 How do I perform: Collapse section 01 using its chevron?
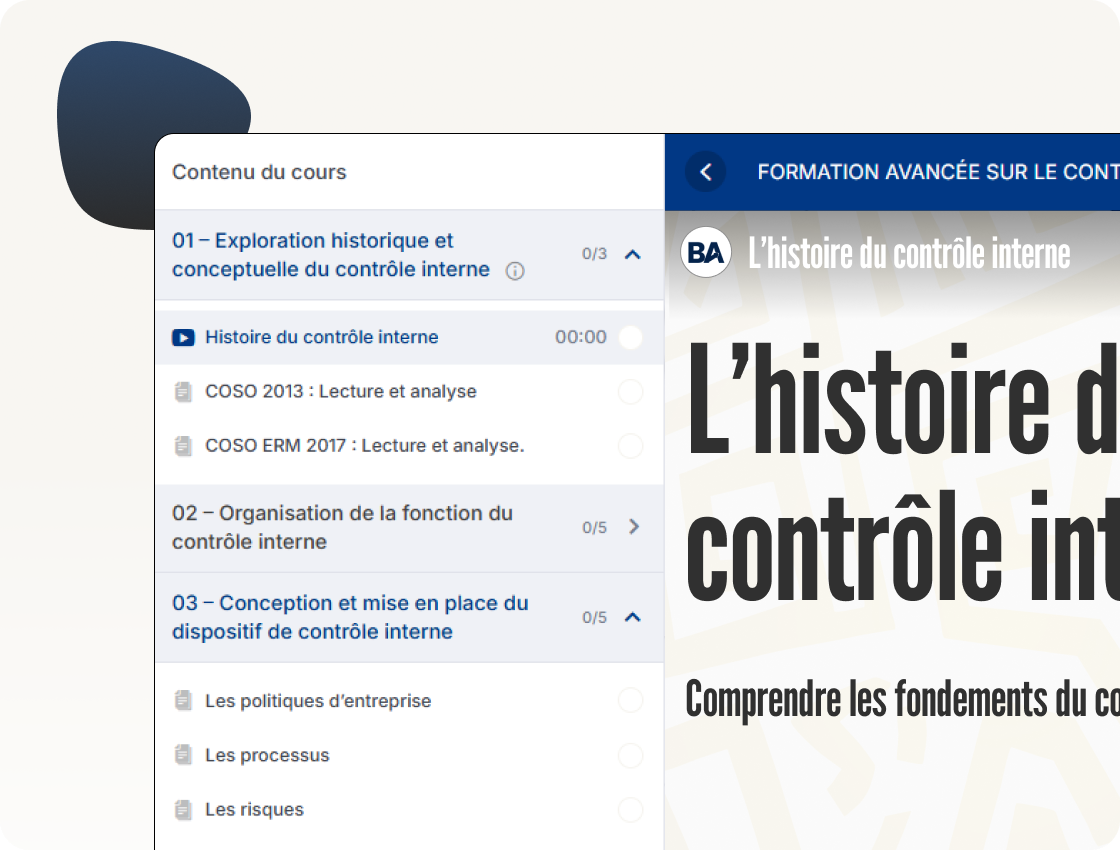pos(632,255)
